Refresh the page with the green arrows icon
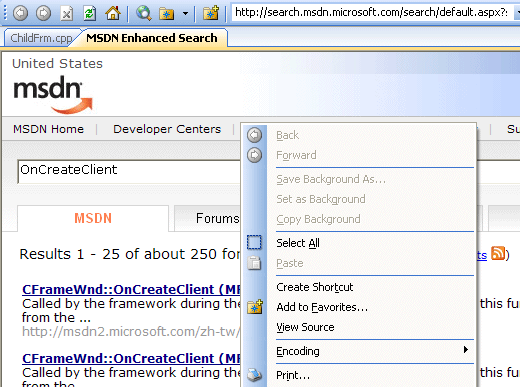The height and width of the screenshot is (387, 520). [90, 13]
